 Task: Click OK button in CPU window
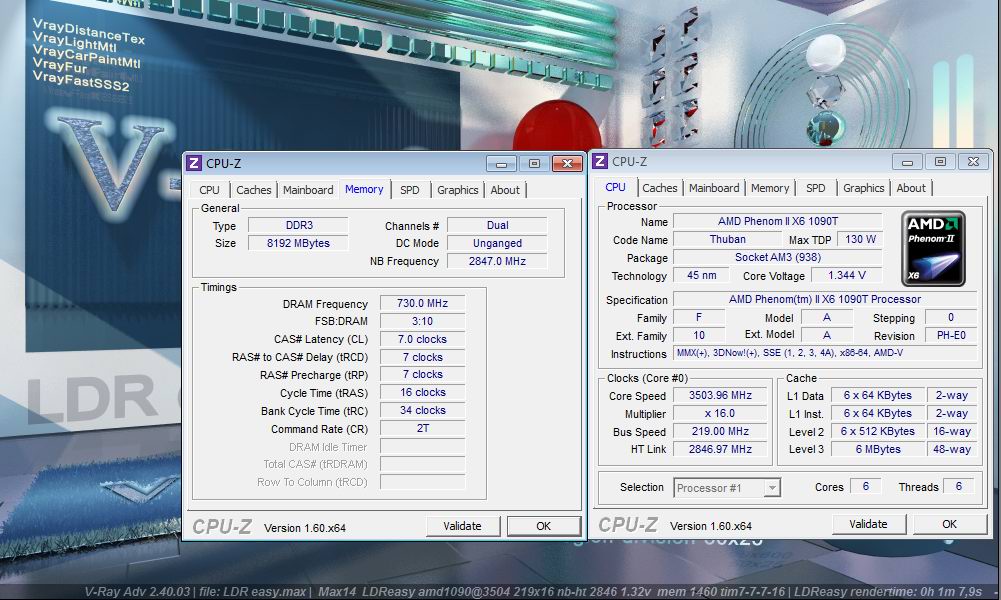coord(949,524)
